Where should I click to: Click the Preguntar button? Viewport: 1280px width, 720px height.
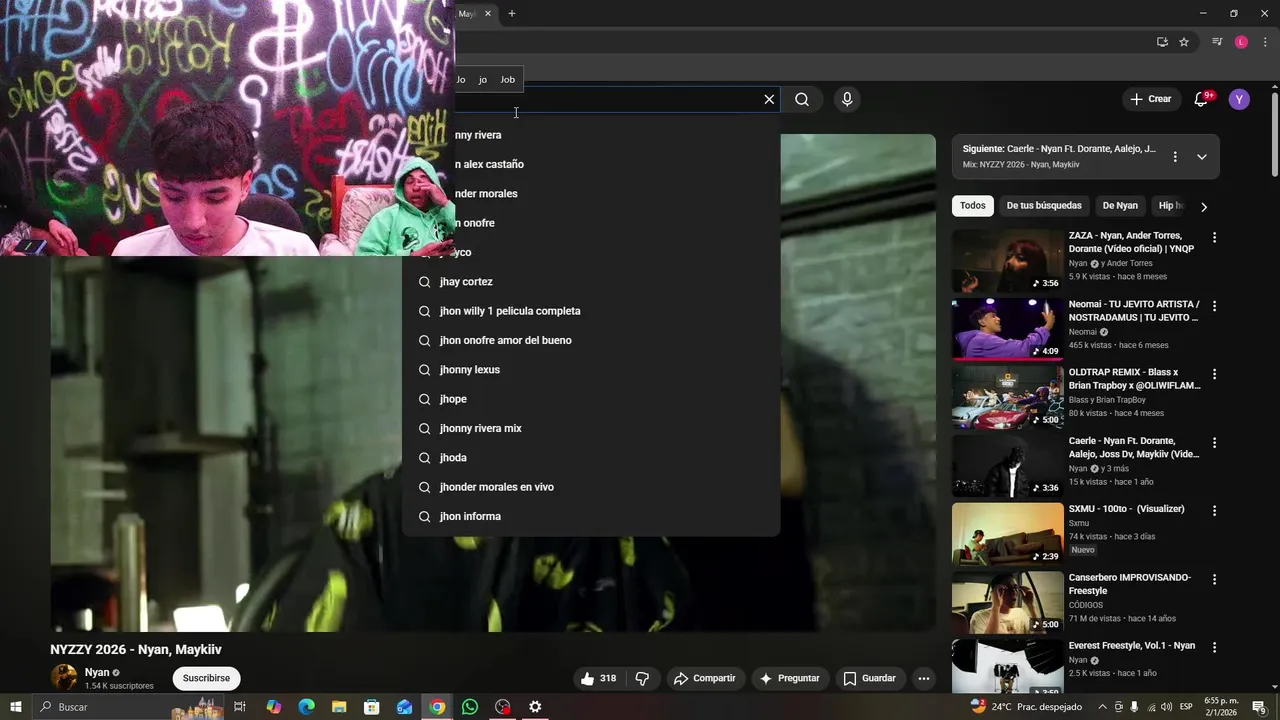(x=790, y=678)
